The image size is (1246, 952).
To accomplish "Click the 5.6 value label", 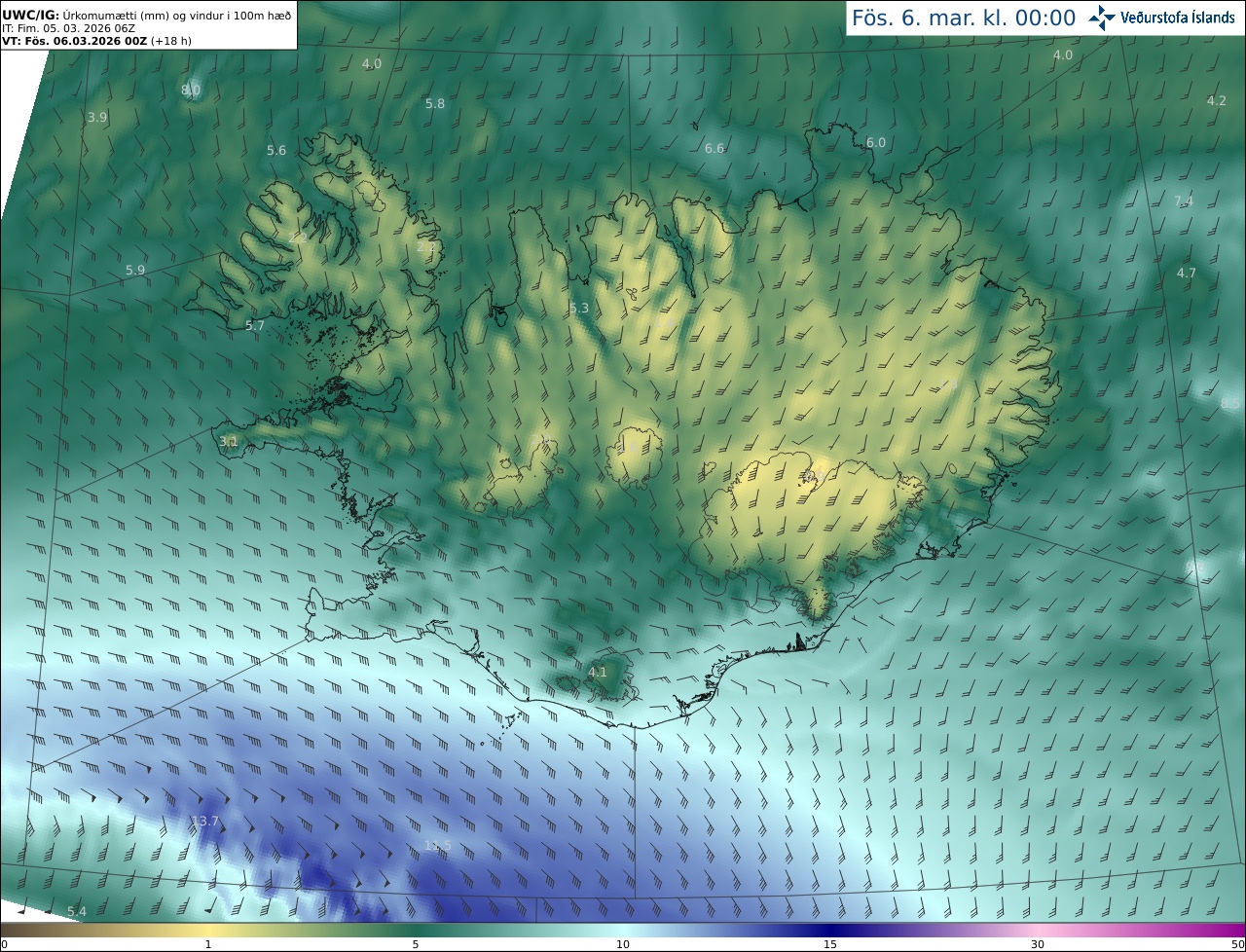I will point(276,150).
